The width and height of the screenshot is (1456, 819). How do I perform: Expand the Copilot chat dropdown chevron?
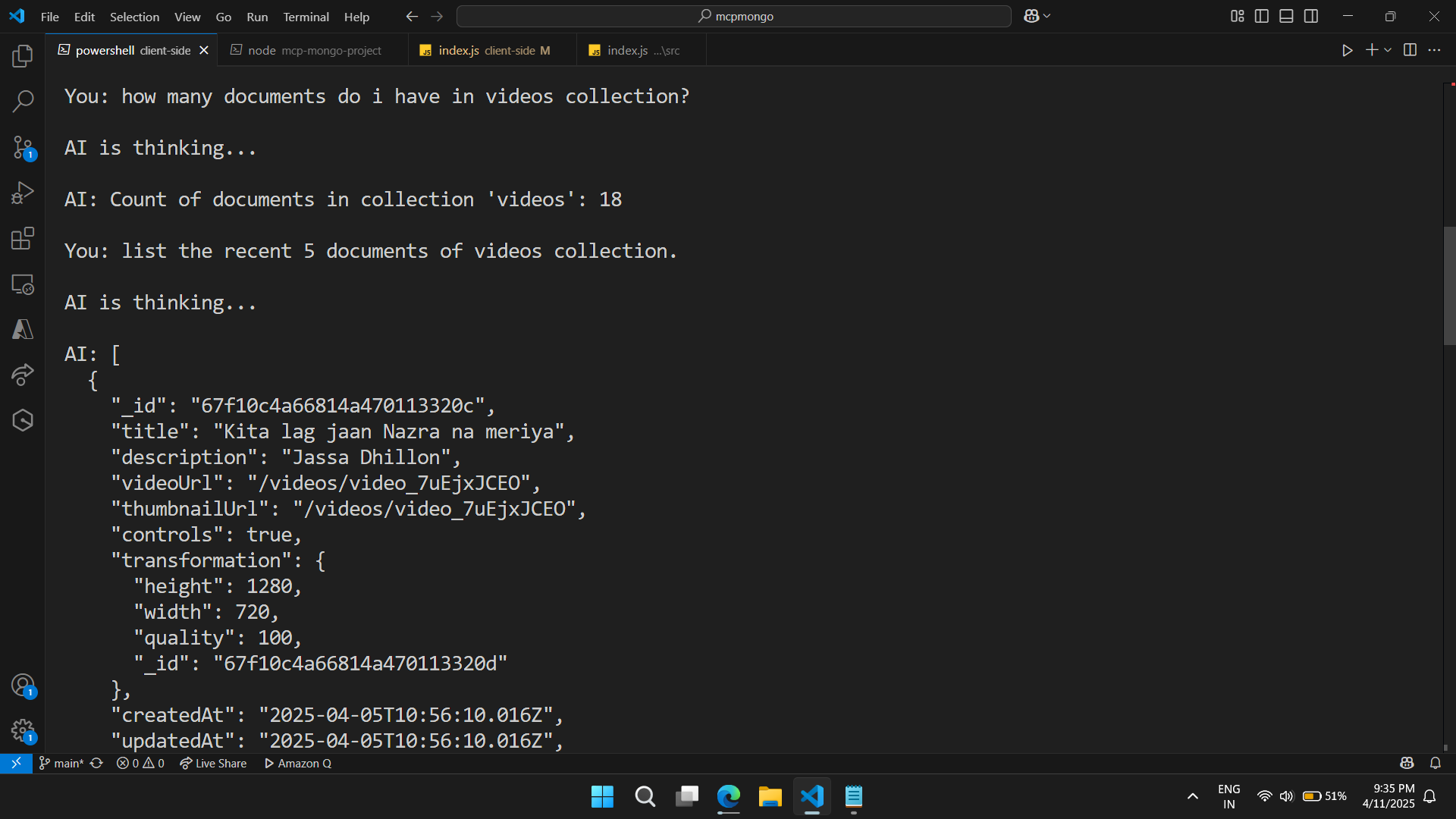point(1047,16)
